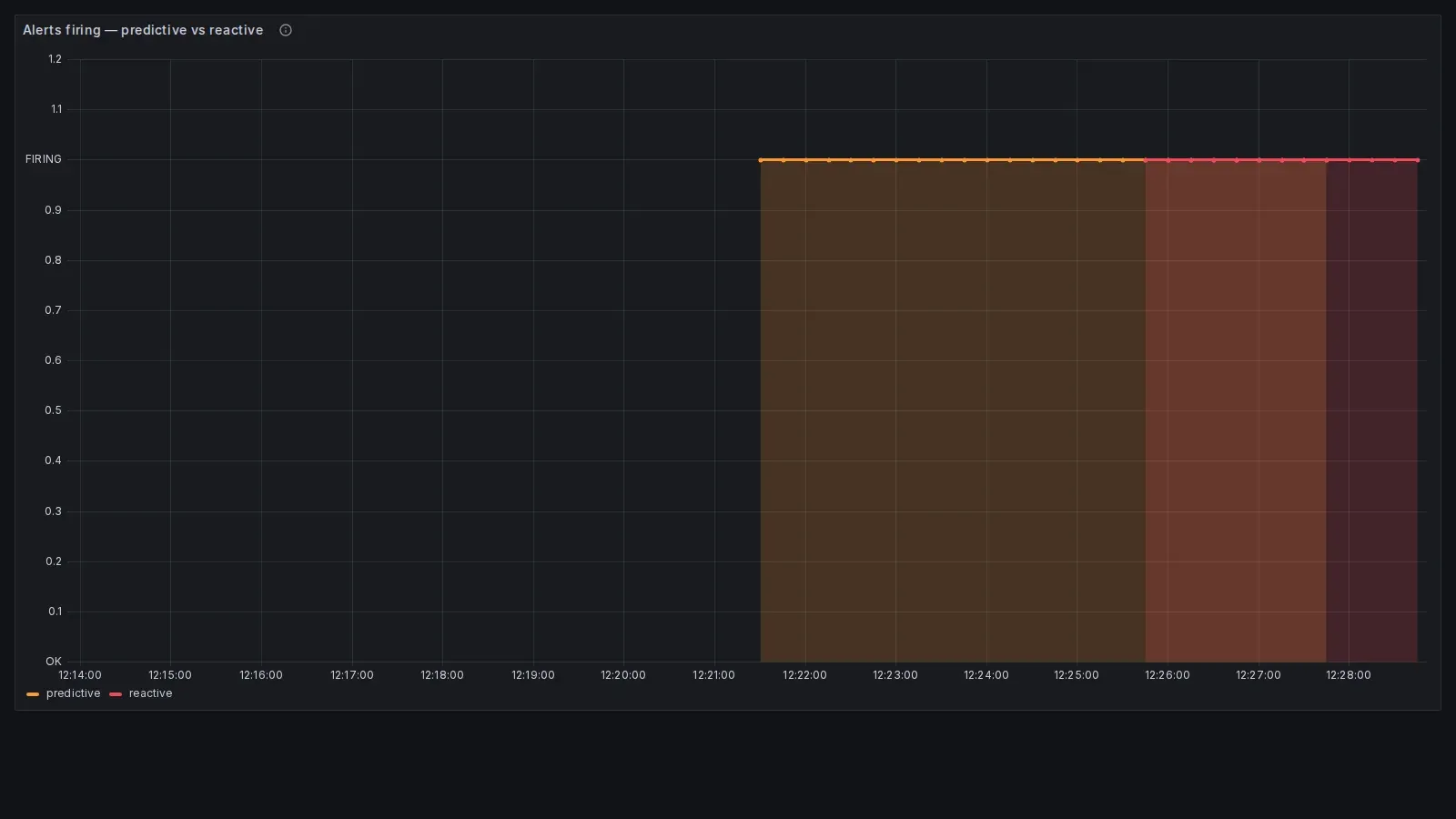Select the reactive legend color swatch
Image resolution: width=1456 pixels, height=819 pixels.
click(x=116, y=694)
